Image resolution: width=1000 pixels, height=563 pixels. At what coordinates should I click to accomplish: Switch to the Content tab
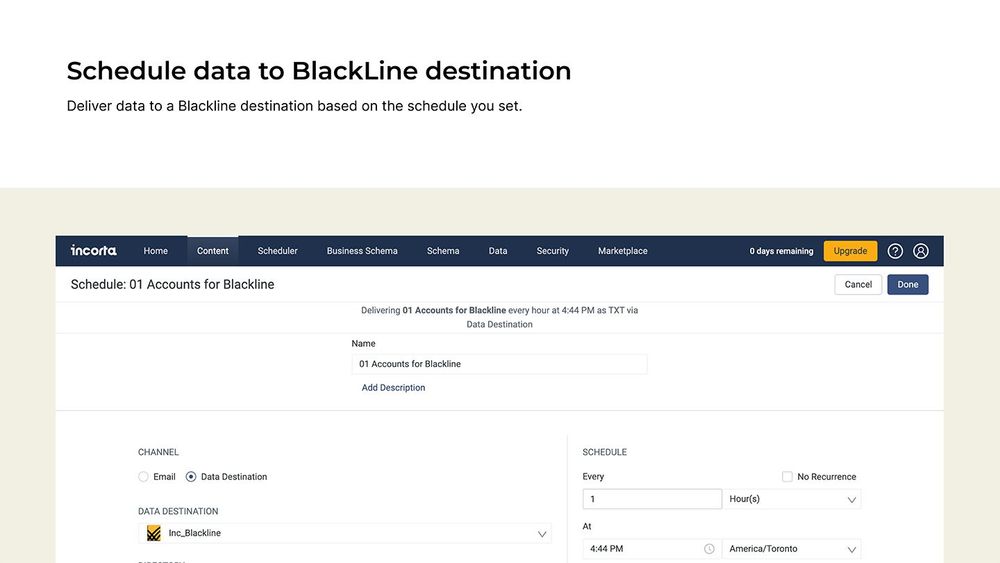click(212, 251)
